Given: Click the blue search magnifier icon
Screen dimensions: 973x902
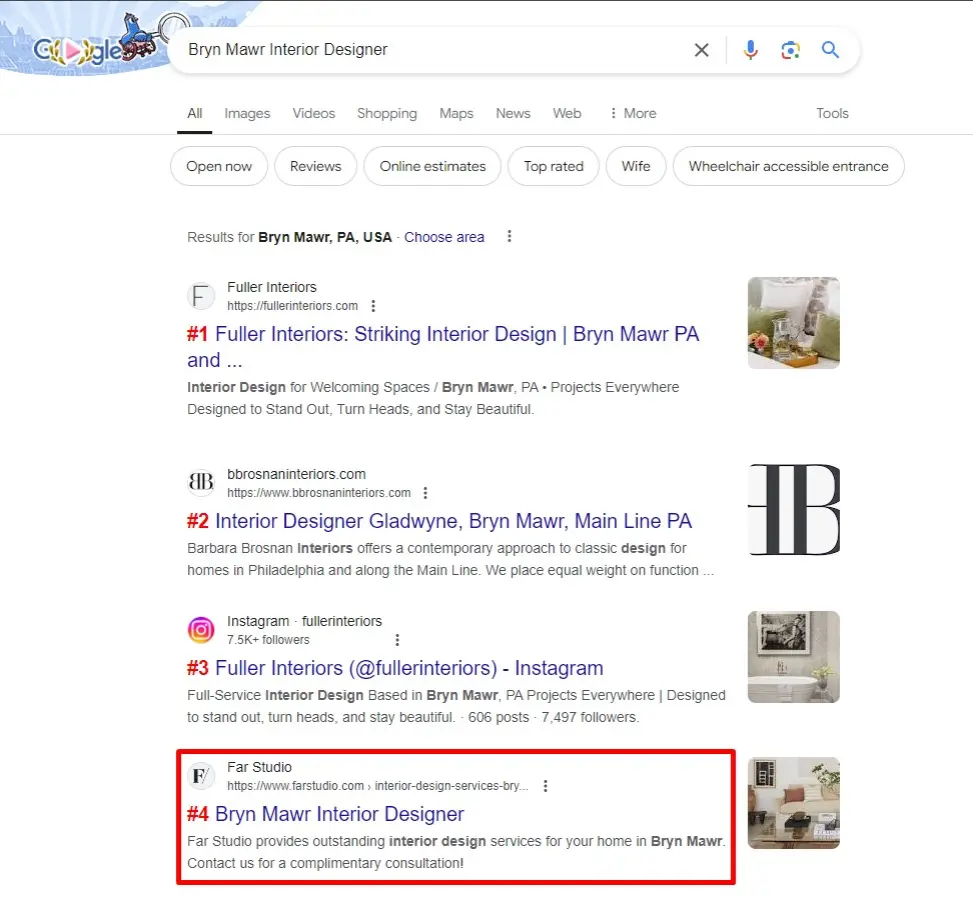Looking at the screenshot, I should 830,50.
